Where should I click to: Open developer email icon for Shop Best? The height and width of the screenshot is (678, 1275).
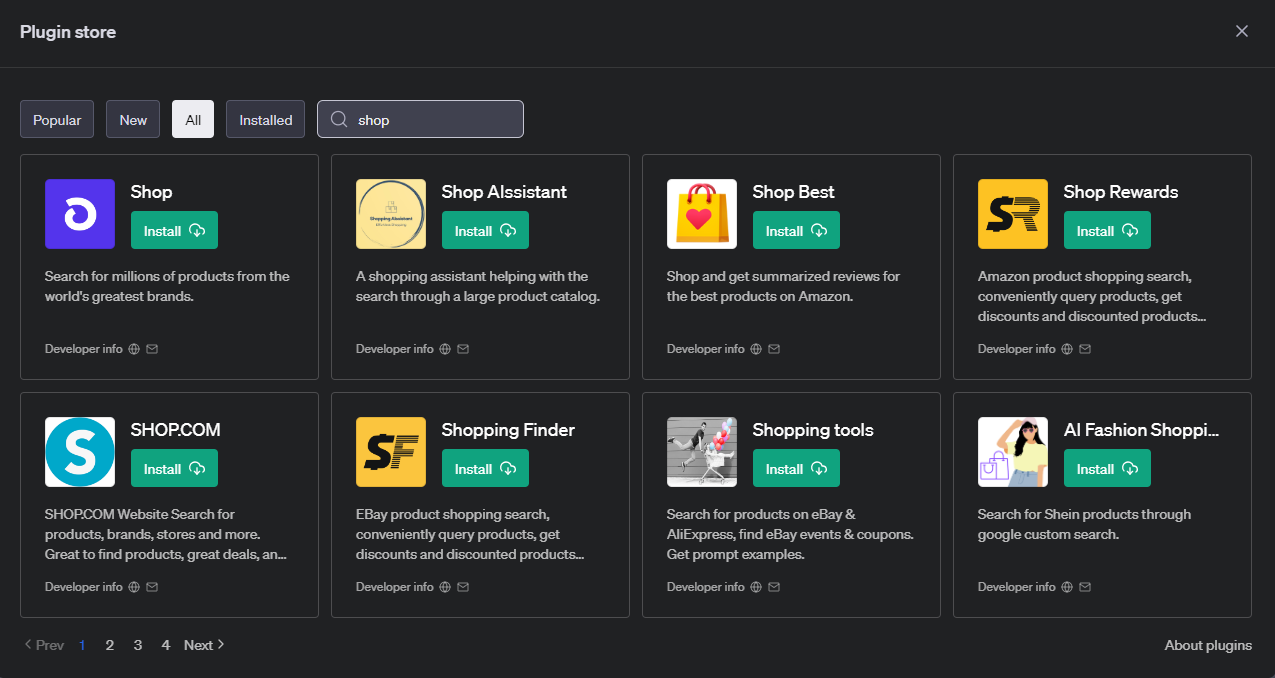[x=774, y=349]
